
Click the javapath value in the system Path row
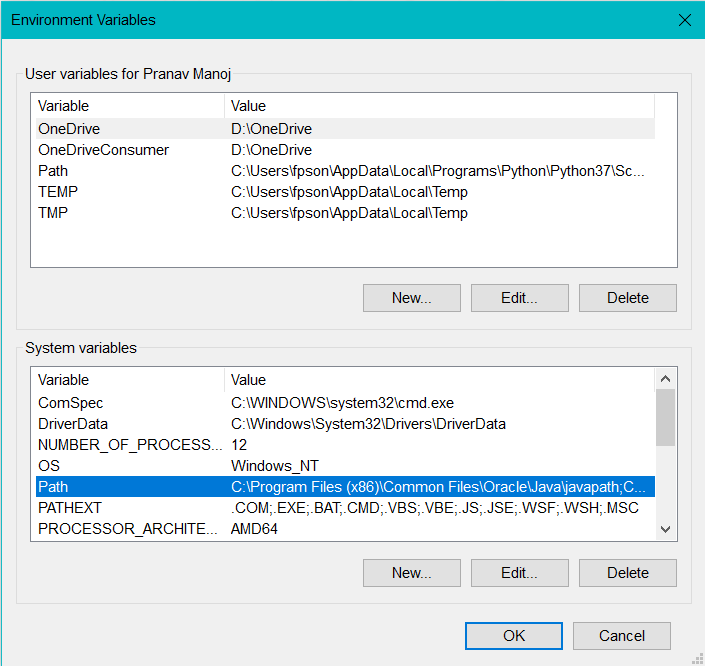(x=438, y=487)
